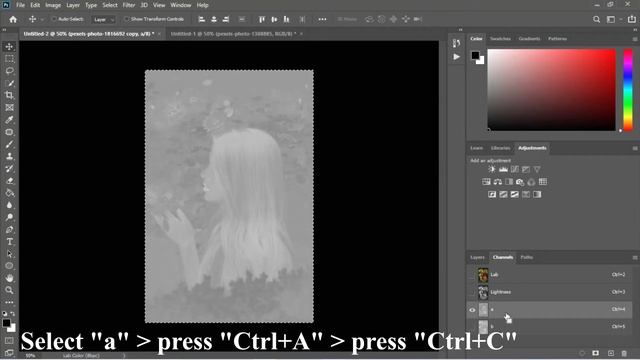Open the Search icon in the options bar

[596, 19]
